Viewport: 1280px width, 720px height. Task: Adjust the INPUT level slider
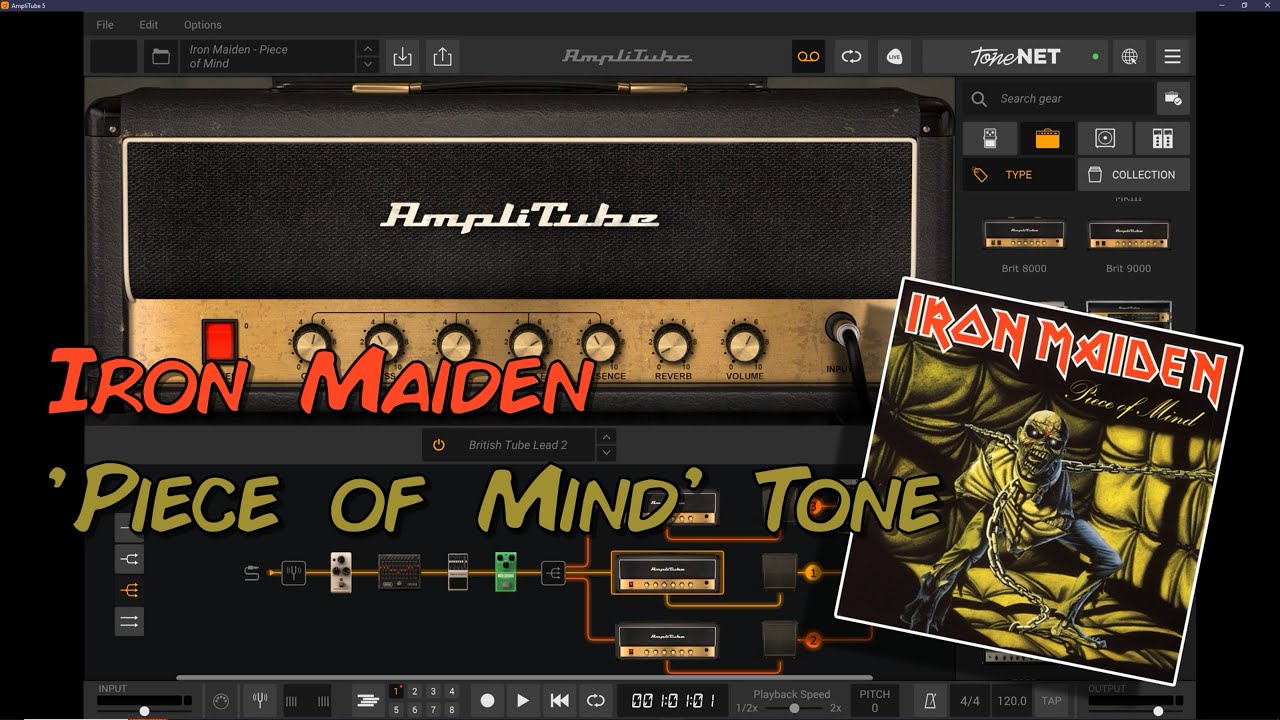click(144, 710)
